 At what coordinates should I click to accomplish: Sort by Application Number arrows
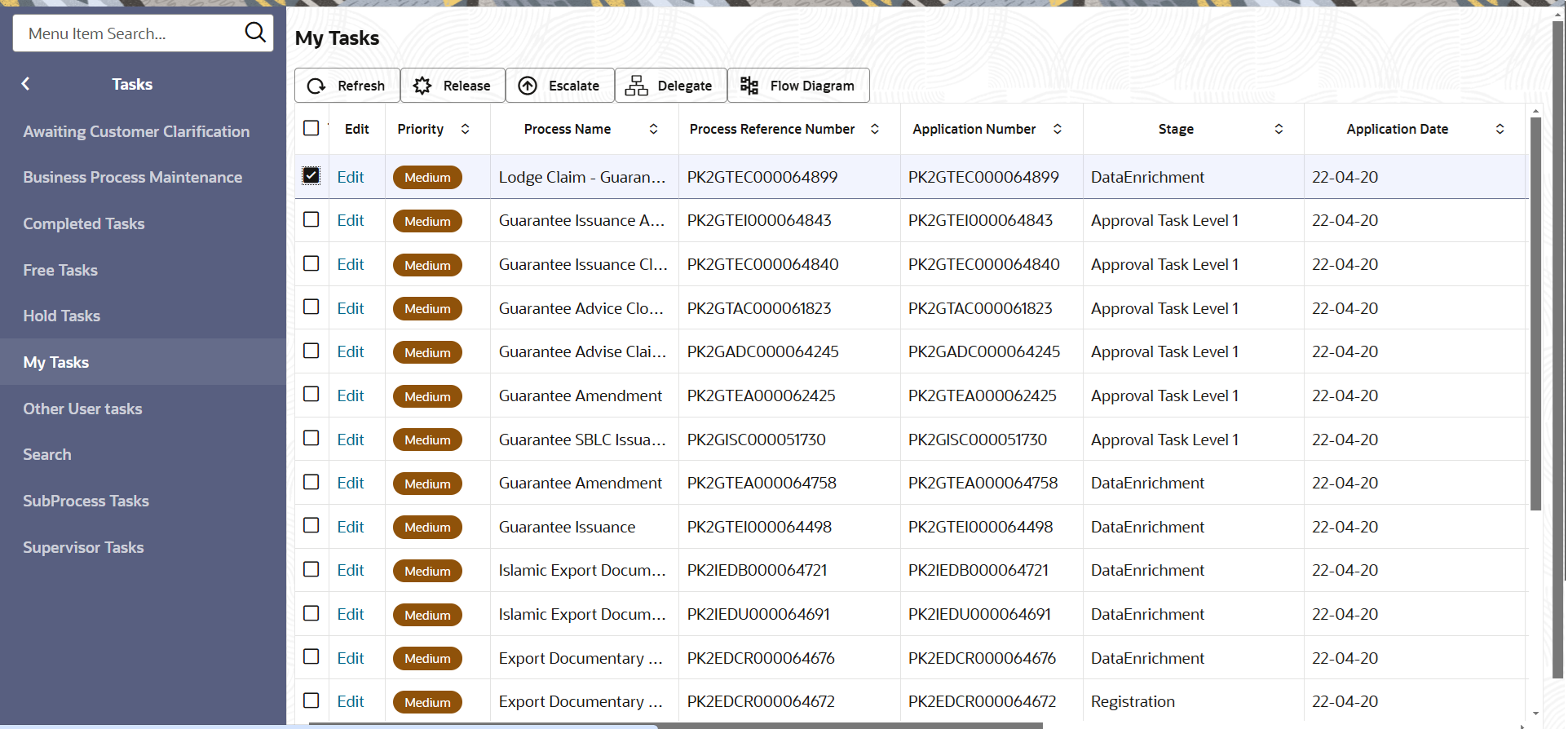point(1058,129)
